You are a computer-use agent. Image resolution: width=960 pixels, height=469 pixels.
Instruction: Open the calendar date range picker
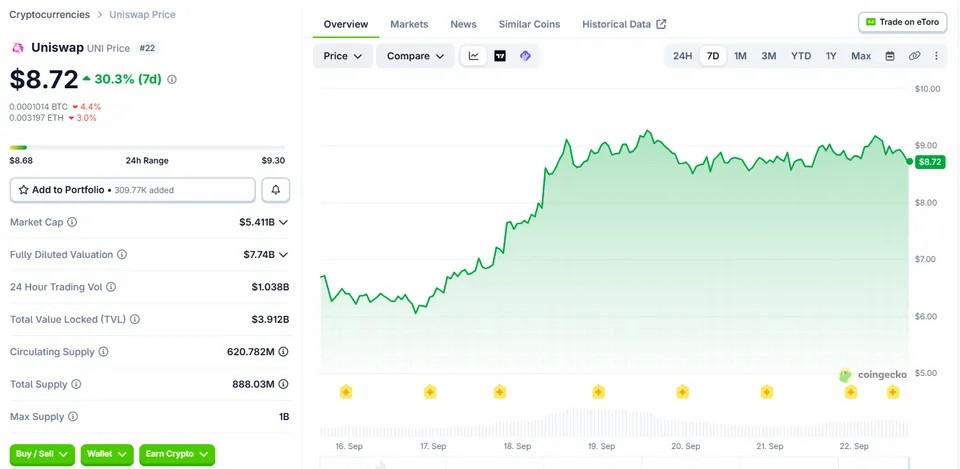[x=890, y=56]
